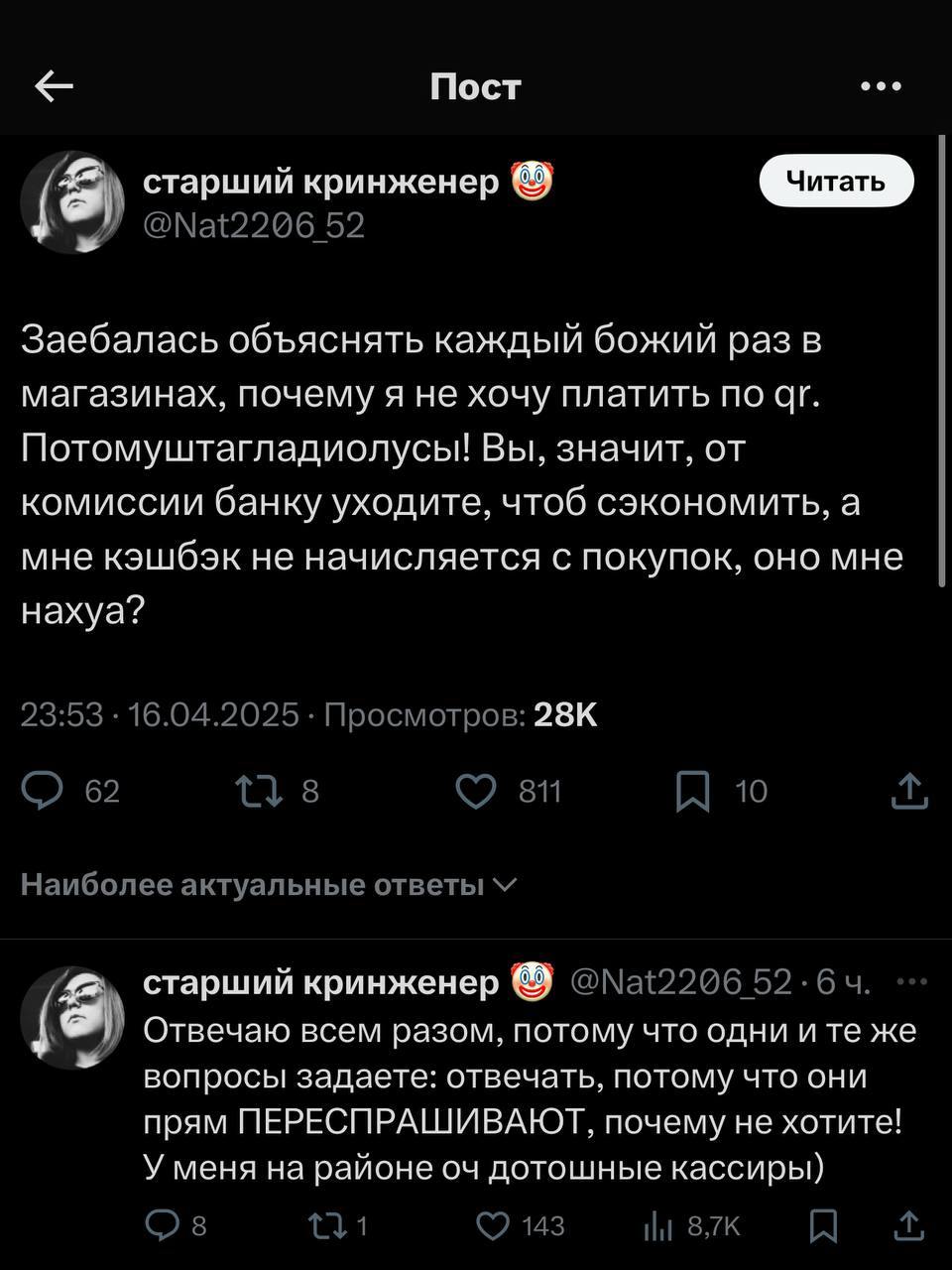This screenshot has height=1270, width=952.
Task: View analytics for reply with 8,7K views
Action: (656, 1227)
